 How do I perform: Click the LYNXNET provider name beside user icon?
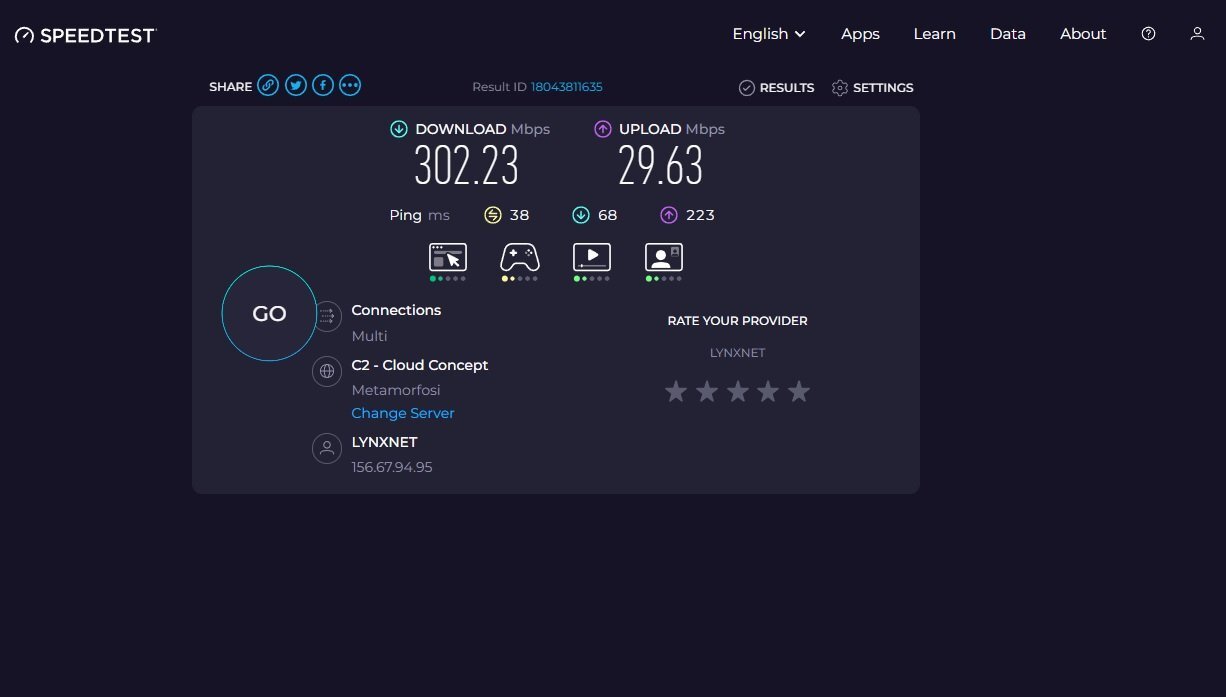click(x=384, y=442)
